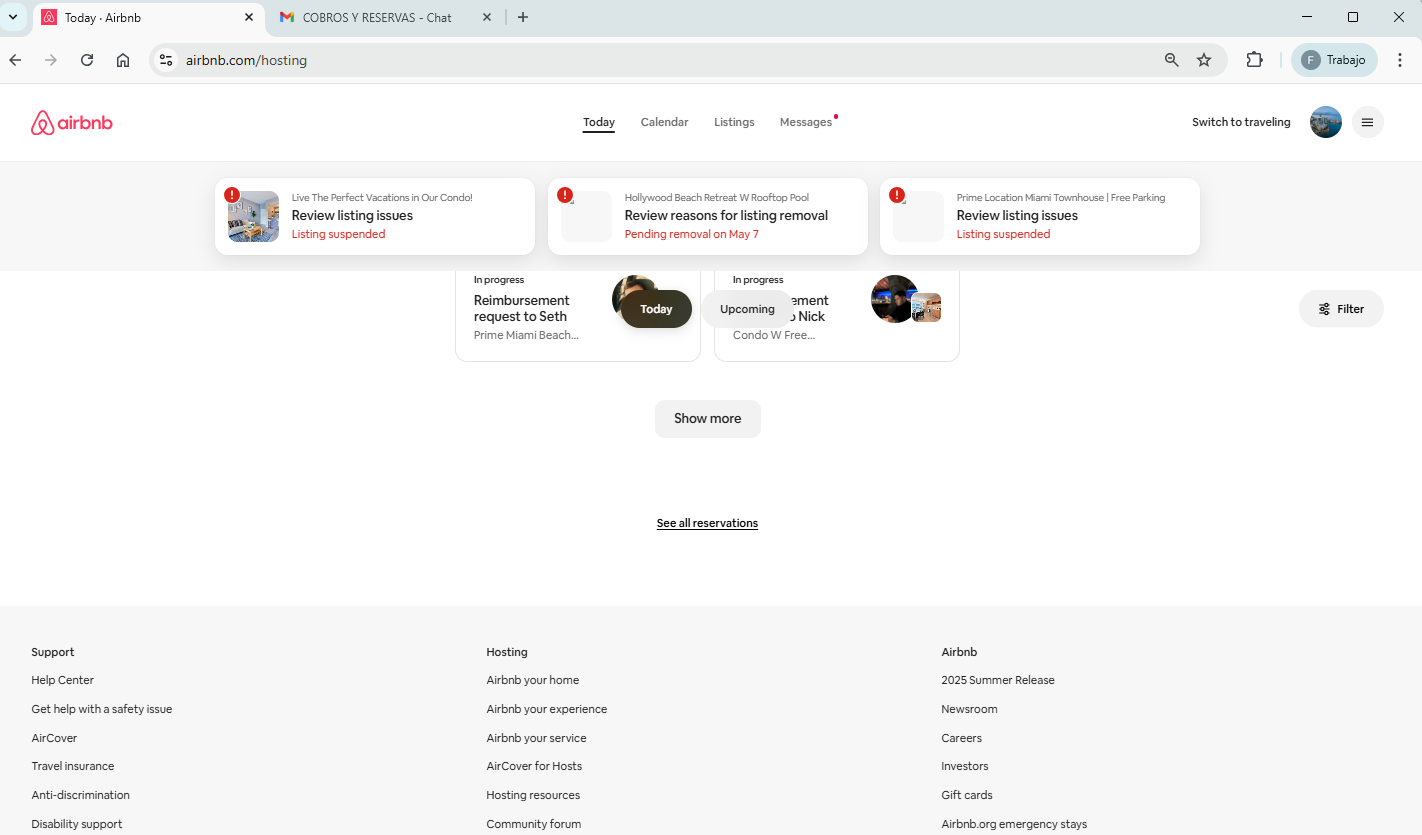
Task: Open the site information icon in address bar
Action: (166, 60)
